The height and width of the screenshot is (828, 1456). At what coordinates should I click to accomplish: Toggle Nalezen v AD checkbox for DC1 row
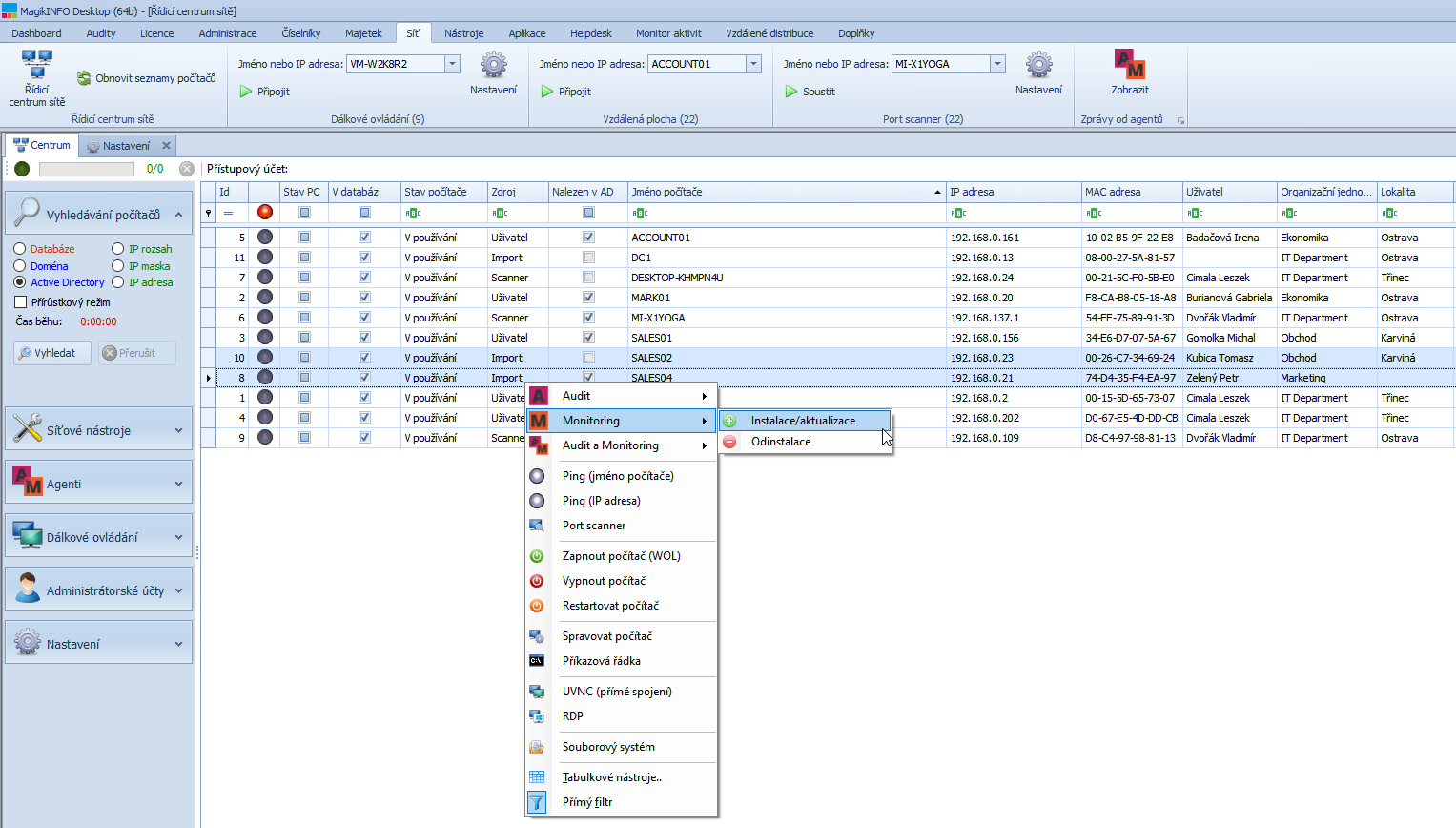click(588, 258)
